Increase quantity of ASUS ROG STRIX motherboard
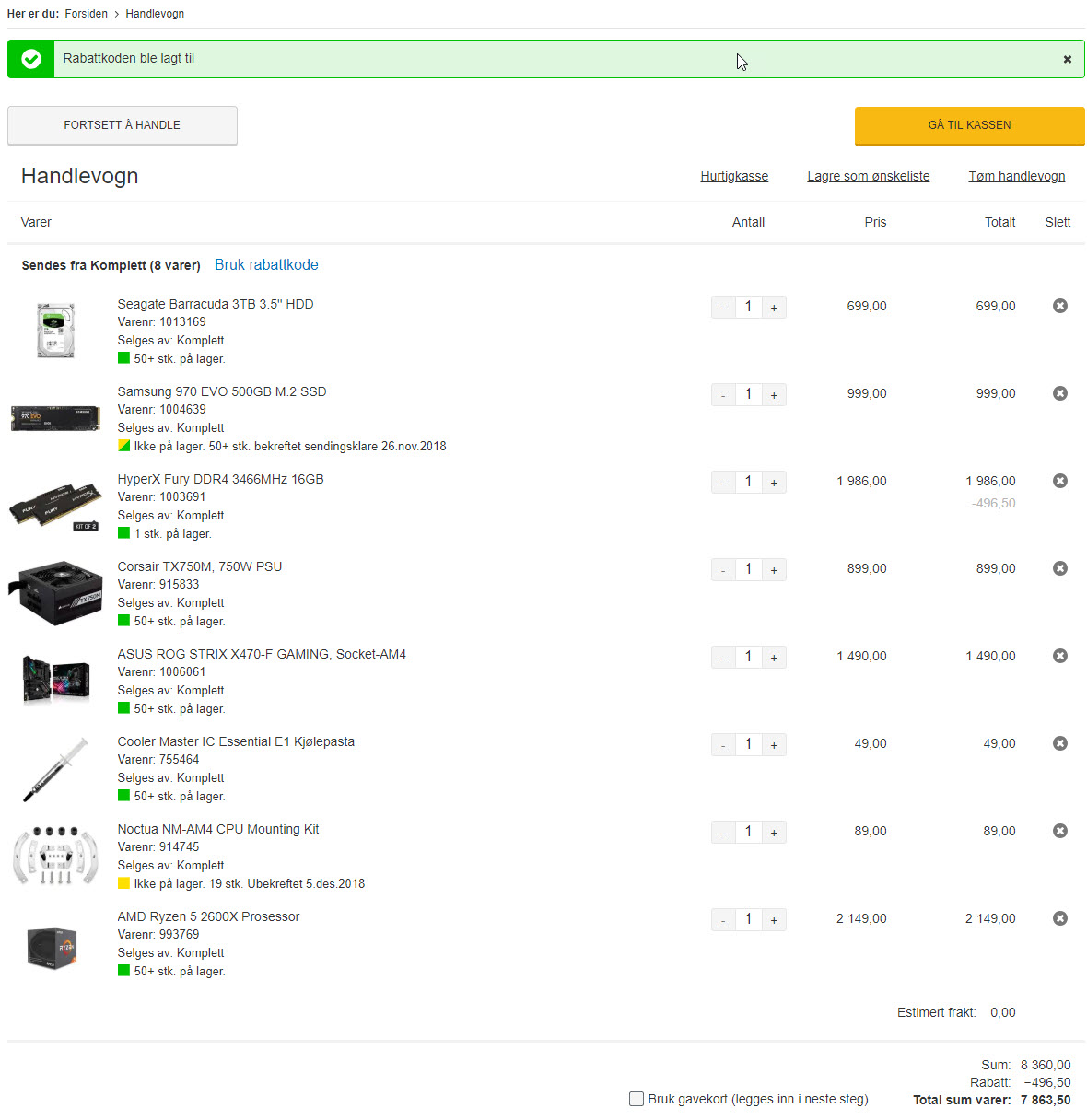 (x=774, y=658)
